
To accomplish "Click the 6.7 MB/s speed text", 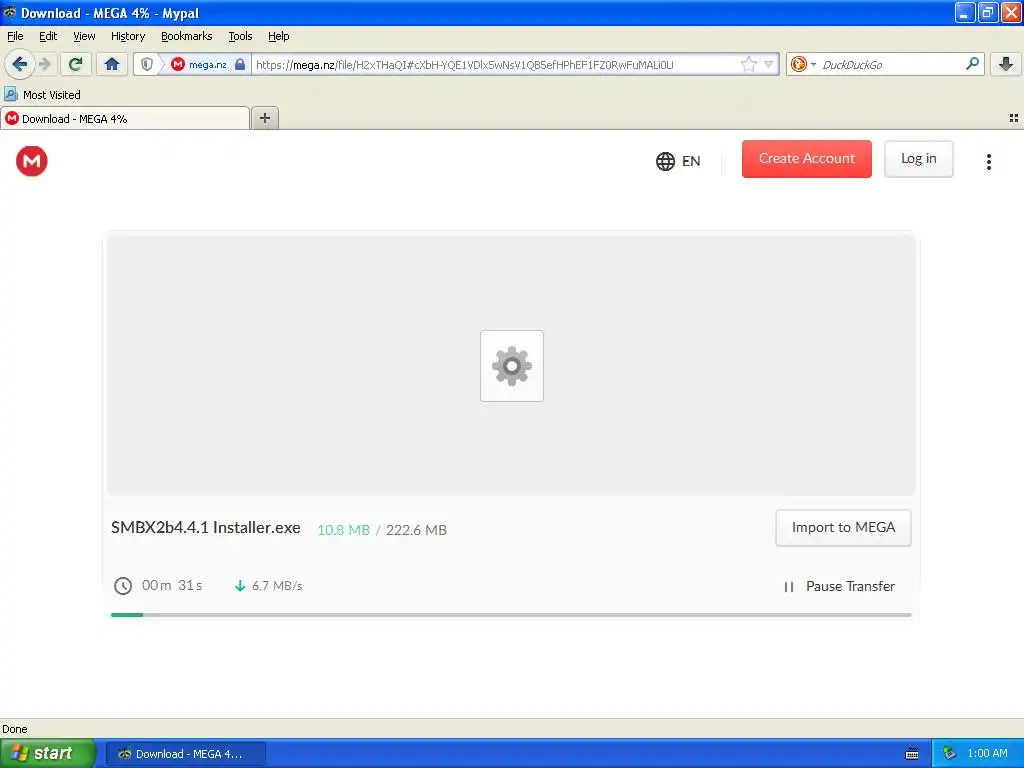I will pos(277,586).
